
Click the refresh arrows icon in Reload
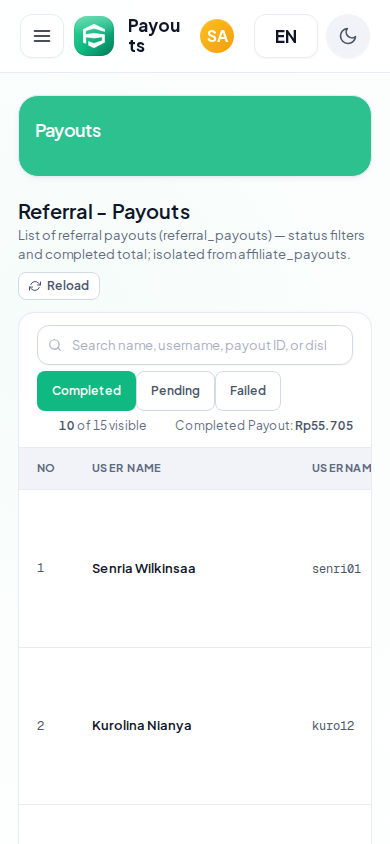coord(35,286)
